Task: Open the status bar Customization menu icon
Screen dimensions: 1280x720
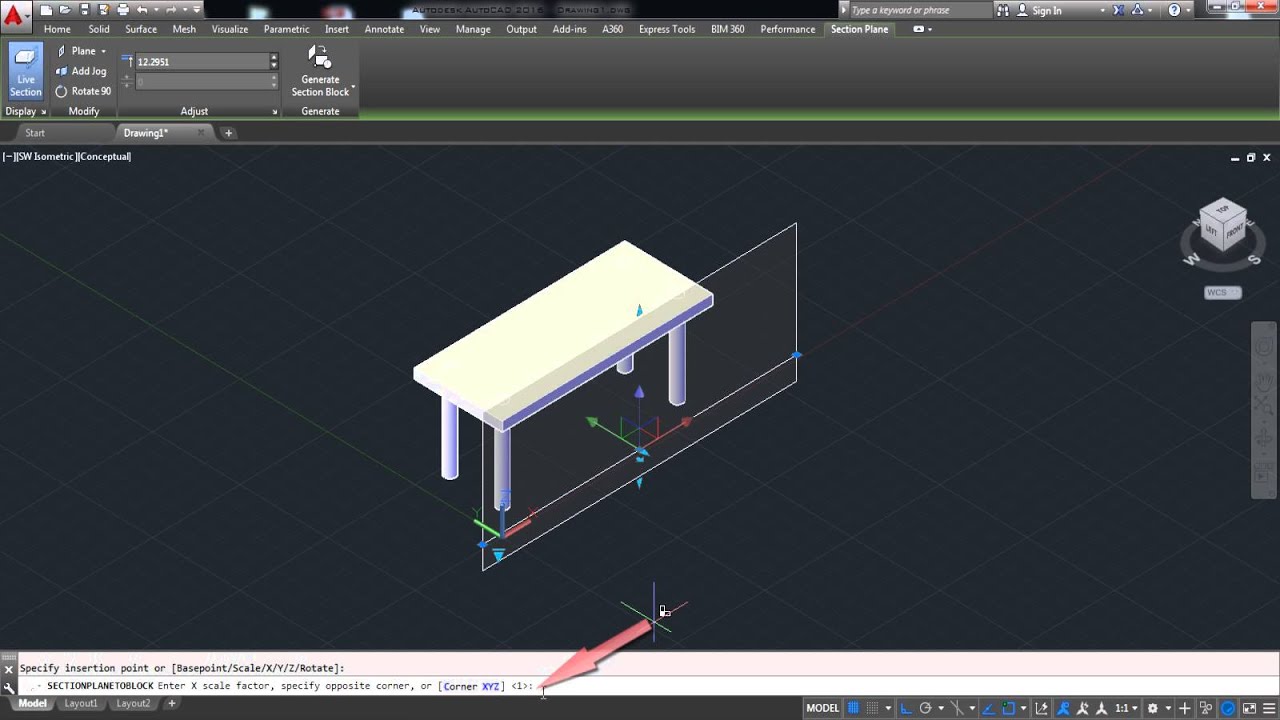Action: (1269, 708)
